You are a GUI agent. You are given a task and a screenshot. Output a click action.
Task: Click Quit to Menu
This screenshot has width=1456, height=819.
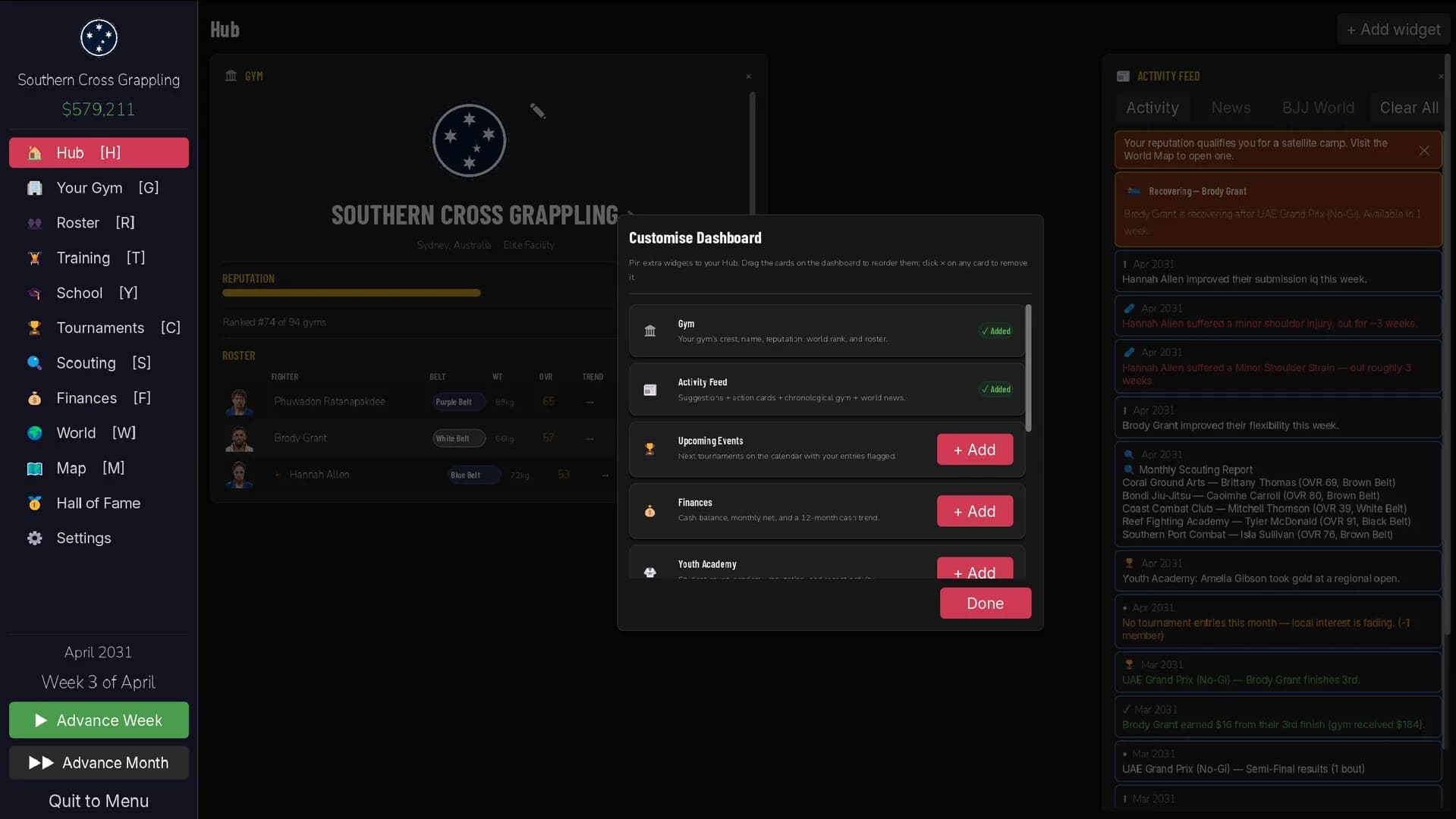click(x=99, y=801)
